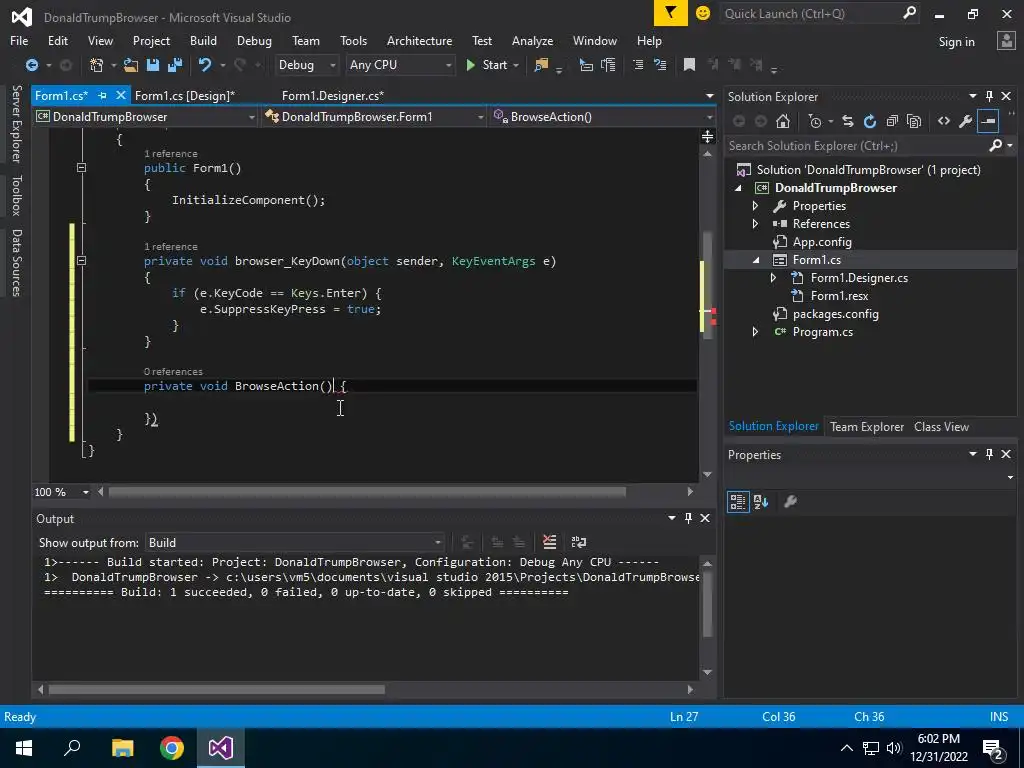Click the Collapse All icon in Solution Explorer
Screen dimensions: 1024x768
point(892,121)
